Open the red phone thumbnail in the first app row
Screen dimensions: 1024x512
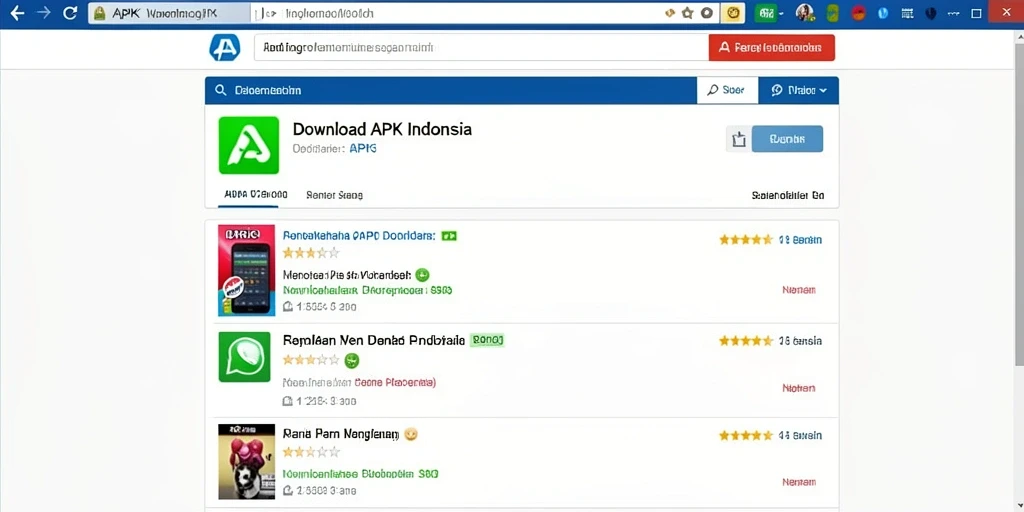tap(247, 270)
